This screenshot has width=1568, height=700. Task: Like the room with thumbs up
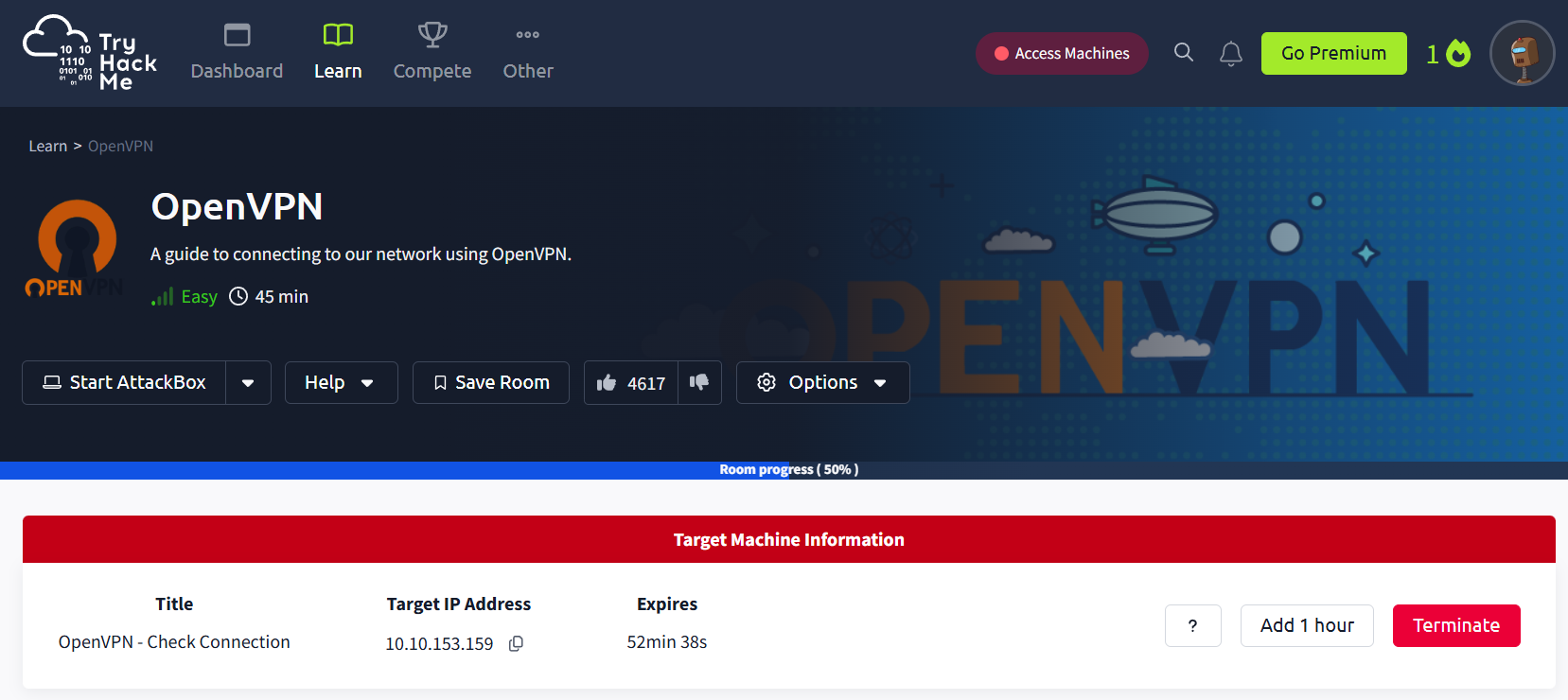(631, 382)
